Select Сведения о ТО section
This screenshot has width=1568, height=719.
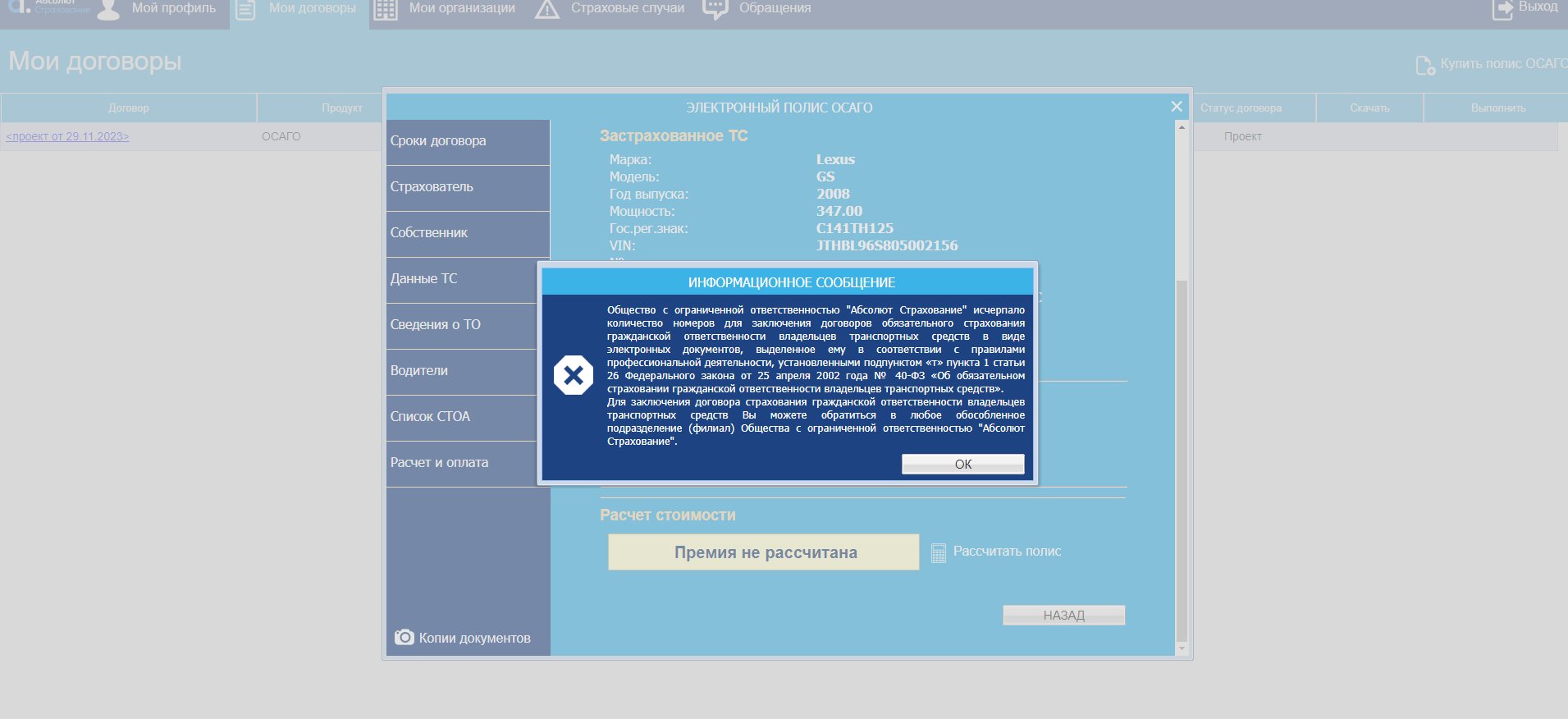tap(462, 325)
